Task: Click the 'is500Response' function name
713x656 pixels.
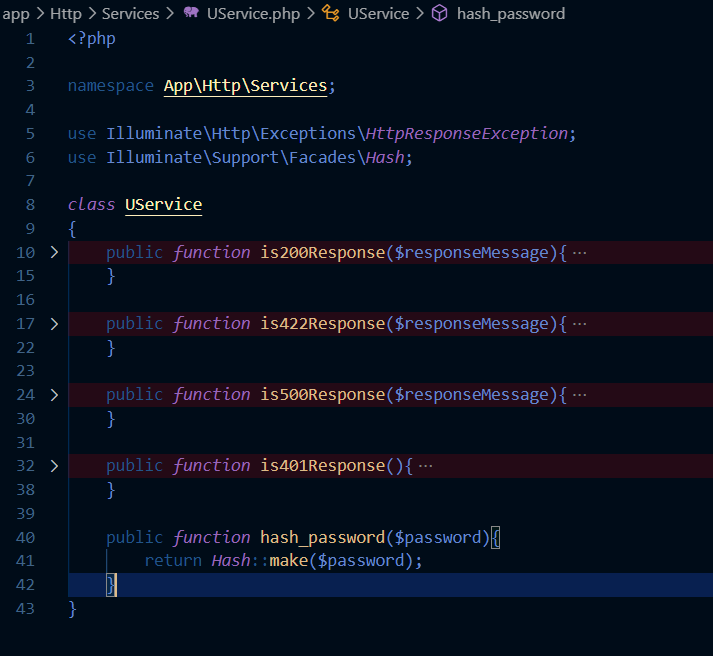Action: pyautogui.click(x=322, y=395)
